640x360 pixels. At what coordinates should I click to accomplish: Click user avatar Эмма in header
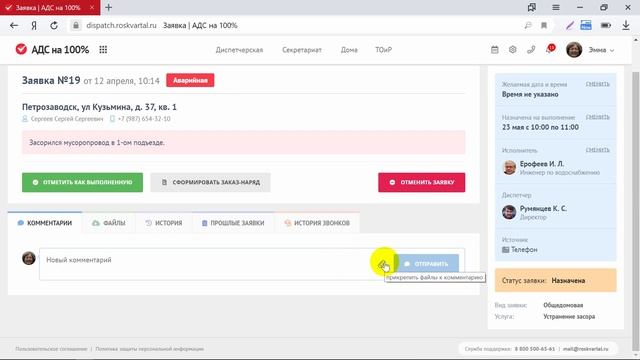574,50
